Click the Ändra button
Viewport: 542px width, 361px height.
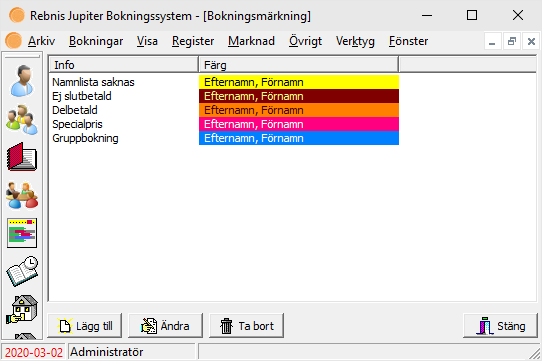(x=165, y=326)
